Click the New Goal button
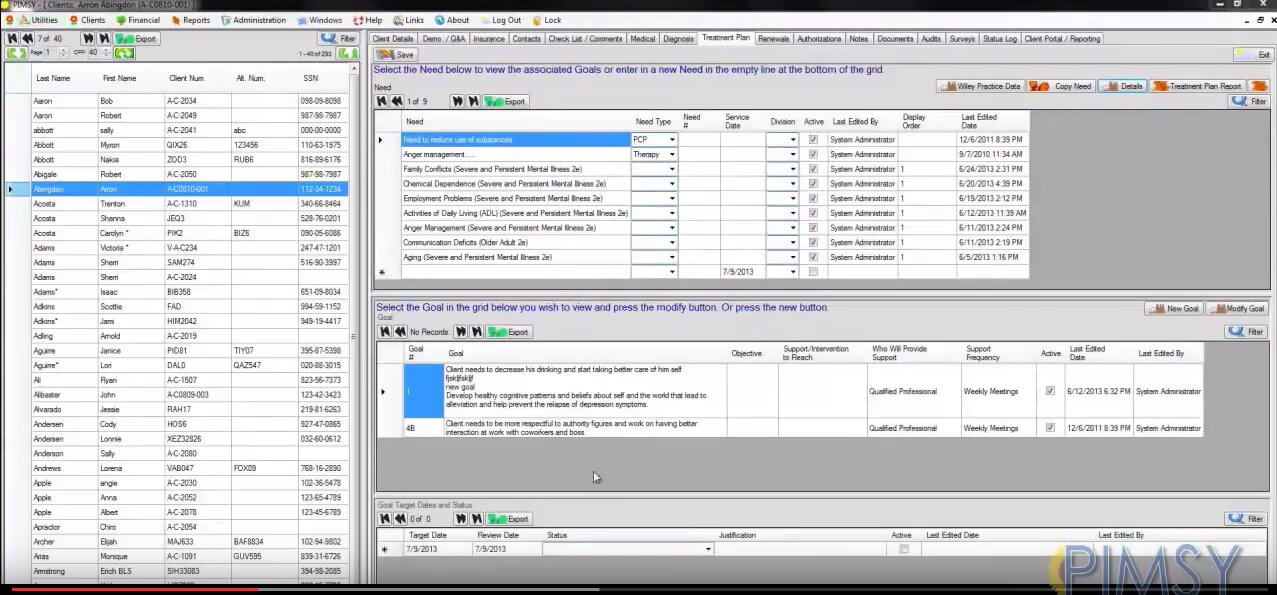Screen dimensions: 1277x595 (x=1173, y=309)
